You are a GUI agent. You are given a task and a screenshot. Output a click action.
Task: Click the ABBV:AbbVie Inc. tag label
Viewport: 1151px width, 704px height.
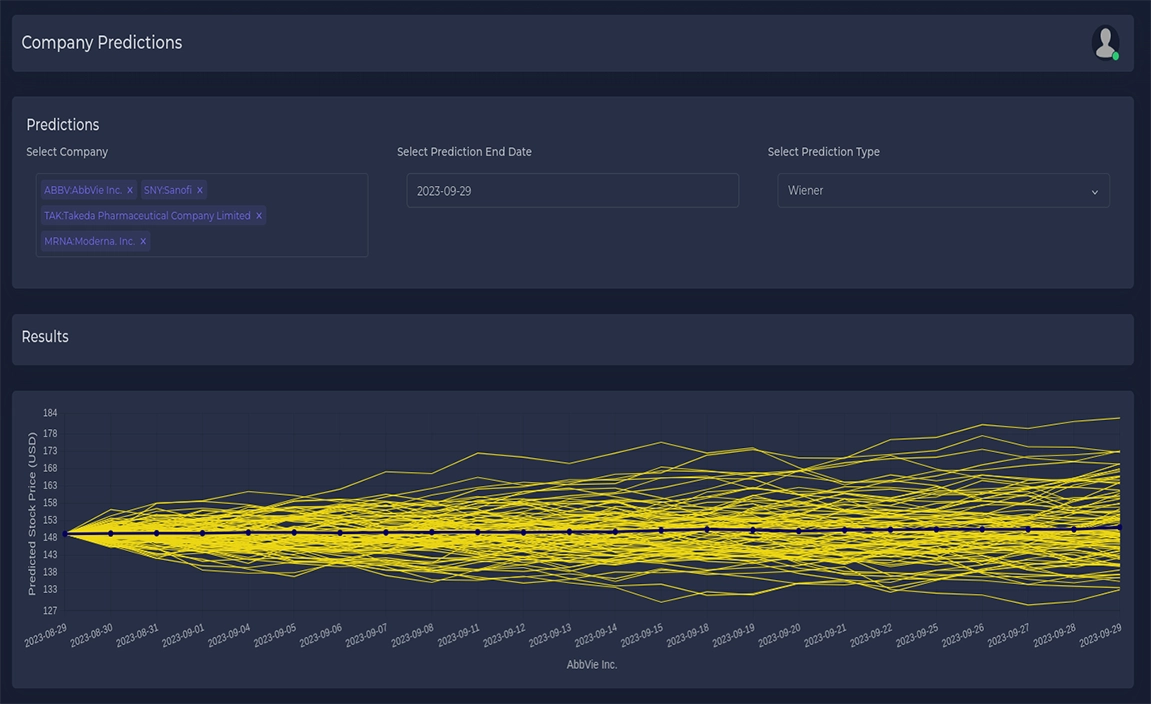[83, 190]
